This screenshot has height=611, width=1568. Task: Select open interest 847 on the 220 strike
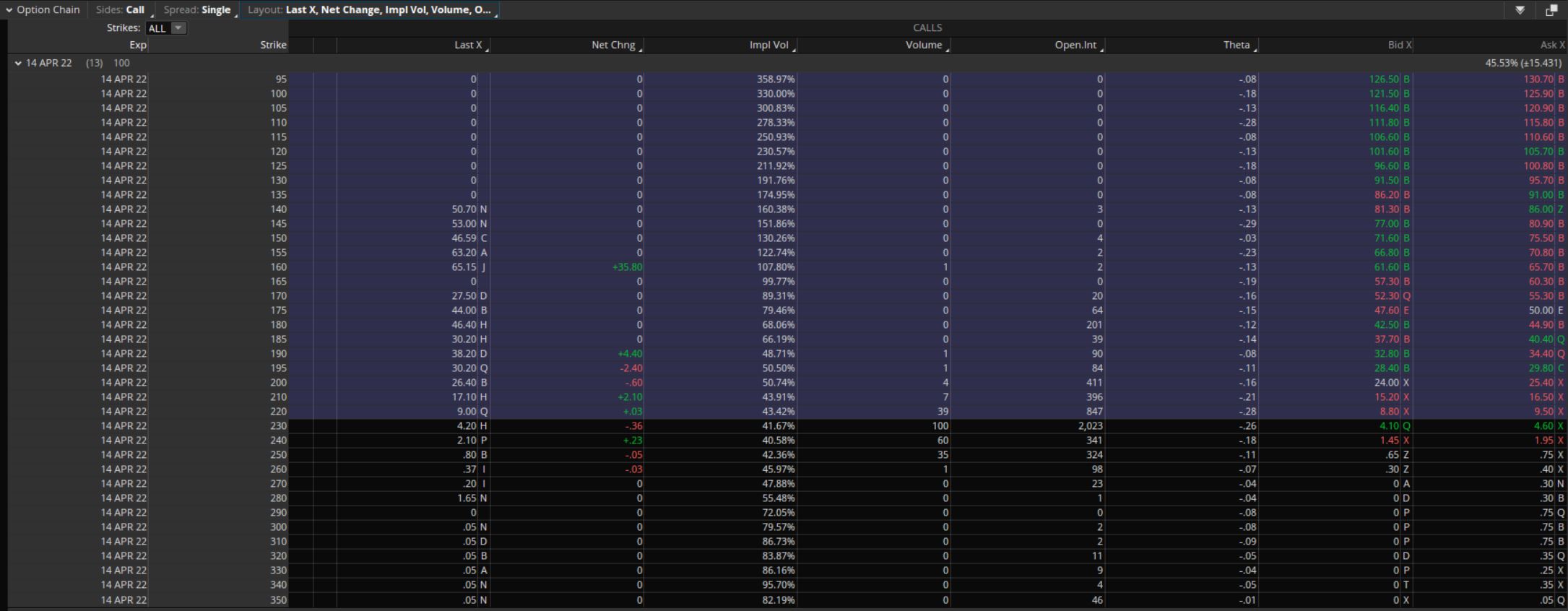(1094, 412)
